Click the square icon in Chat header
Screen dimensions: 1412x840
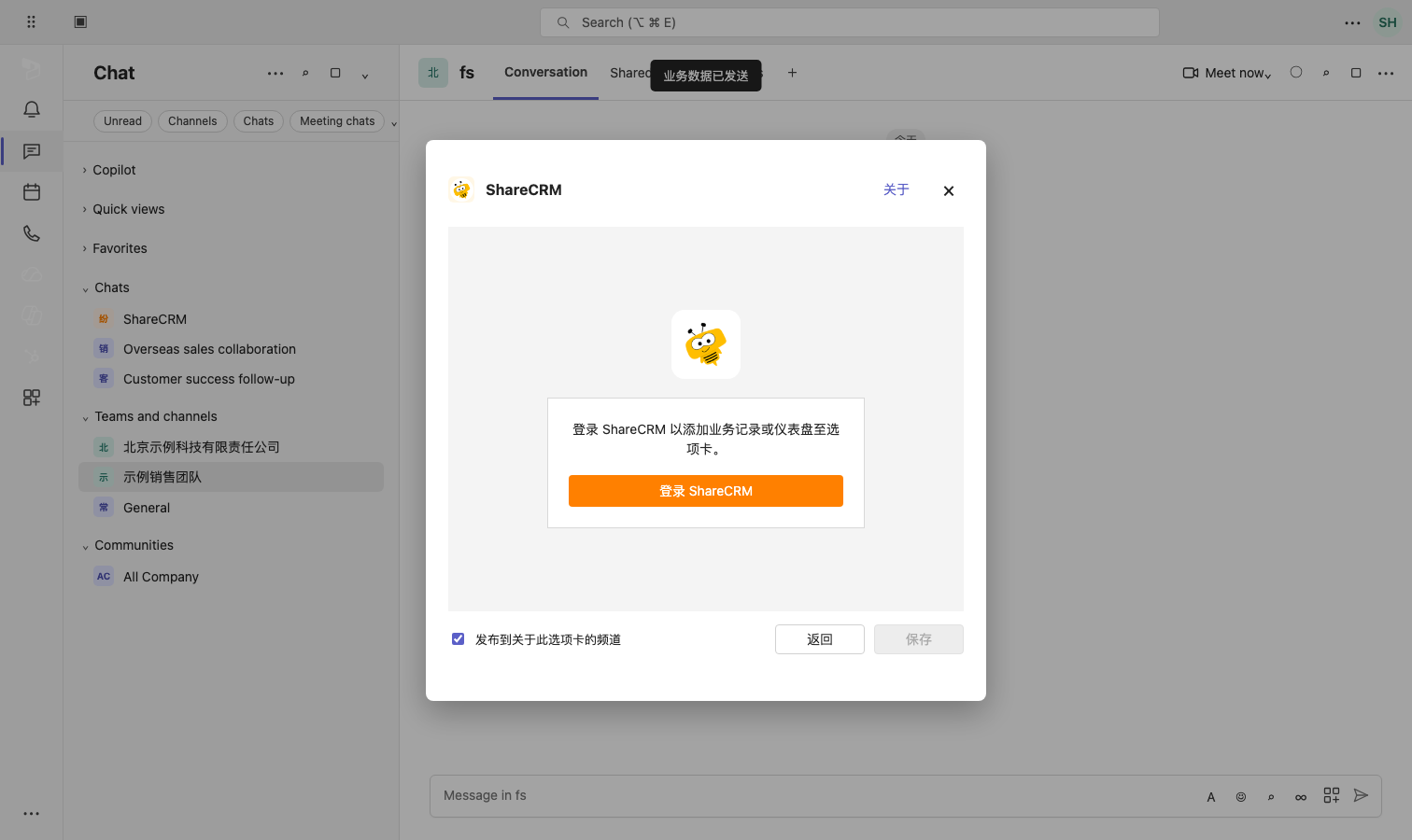click(335, 73)
